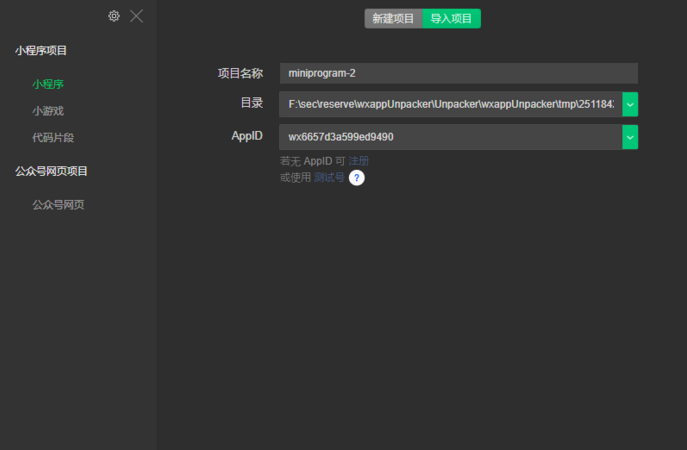Click the 项目名称 label text
The image size is (687, 450).
click(x=241, y=73)
